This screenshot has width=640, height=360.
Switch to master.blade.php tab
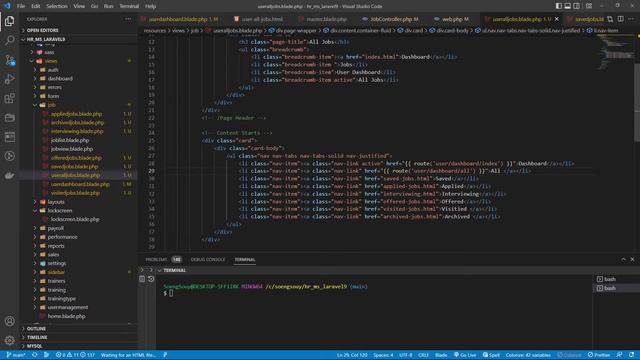point(323,19)
